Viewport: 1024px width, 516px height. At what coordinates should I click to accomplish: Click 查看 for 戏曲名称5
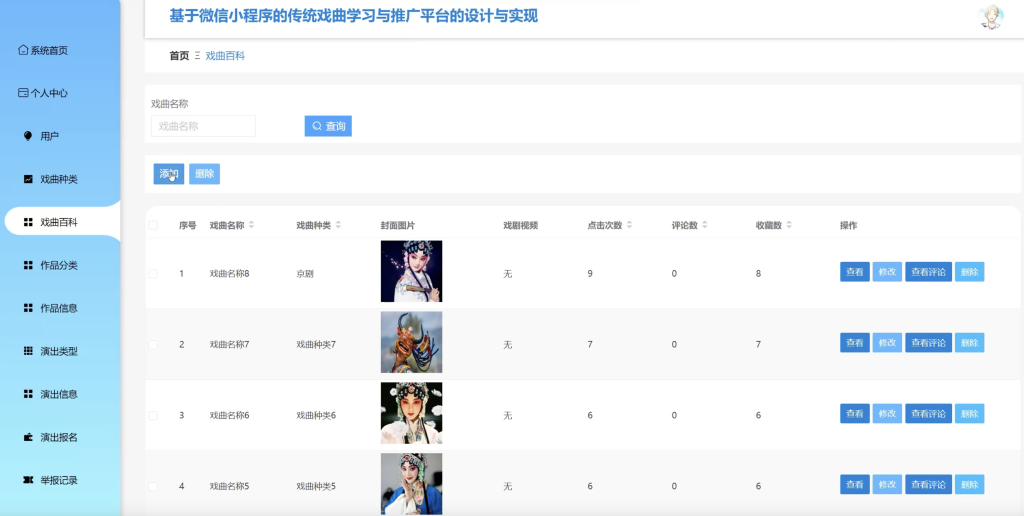tap(855, 485)
